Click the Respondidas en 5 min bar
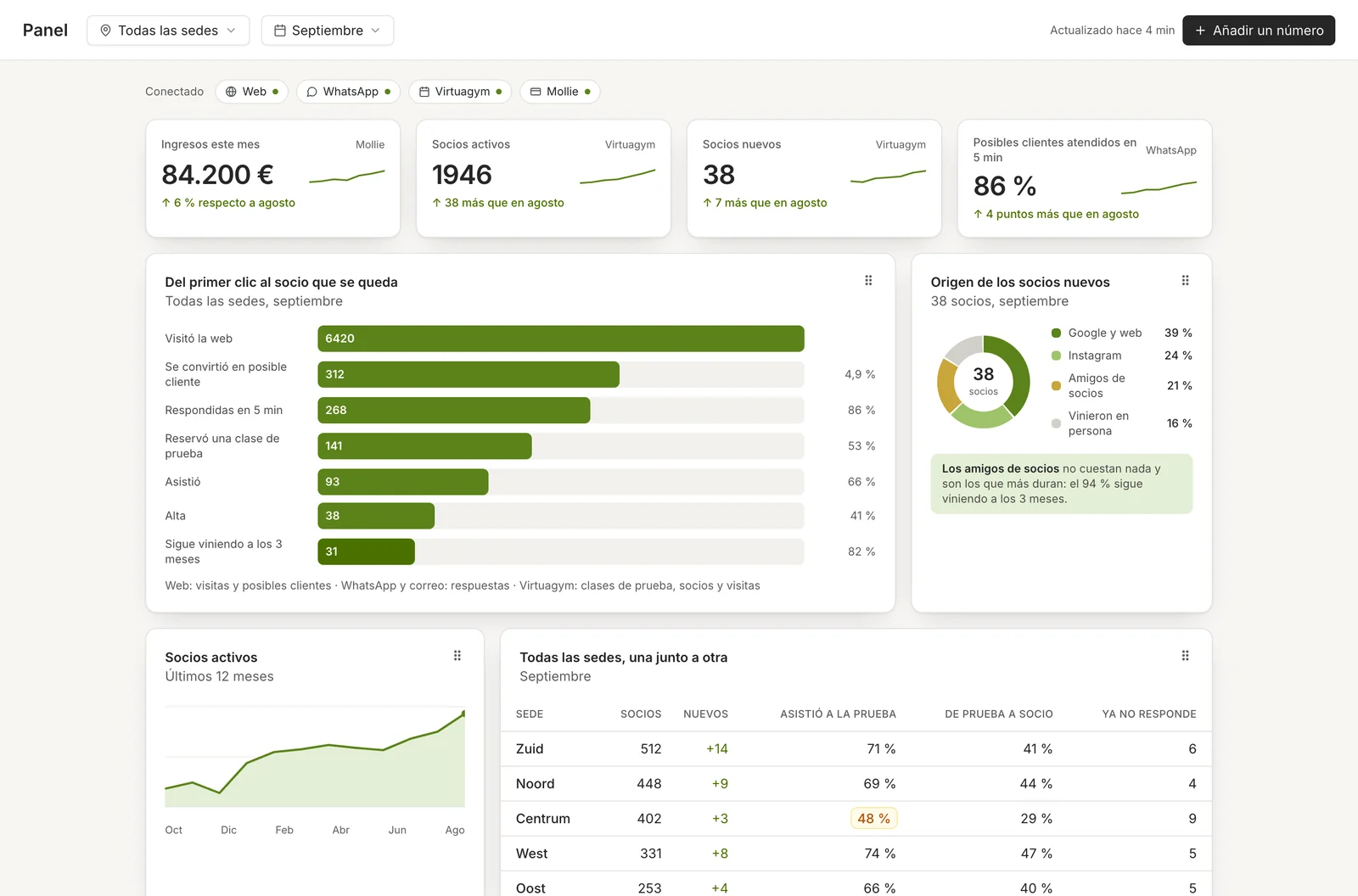 [x=454, y=410]
